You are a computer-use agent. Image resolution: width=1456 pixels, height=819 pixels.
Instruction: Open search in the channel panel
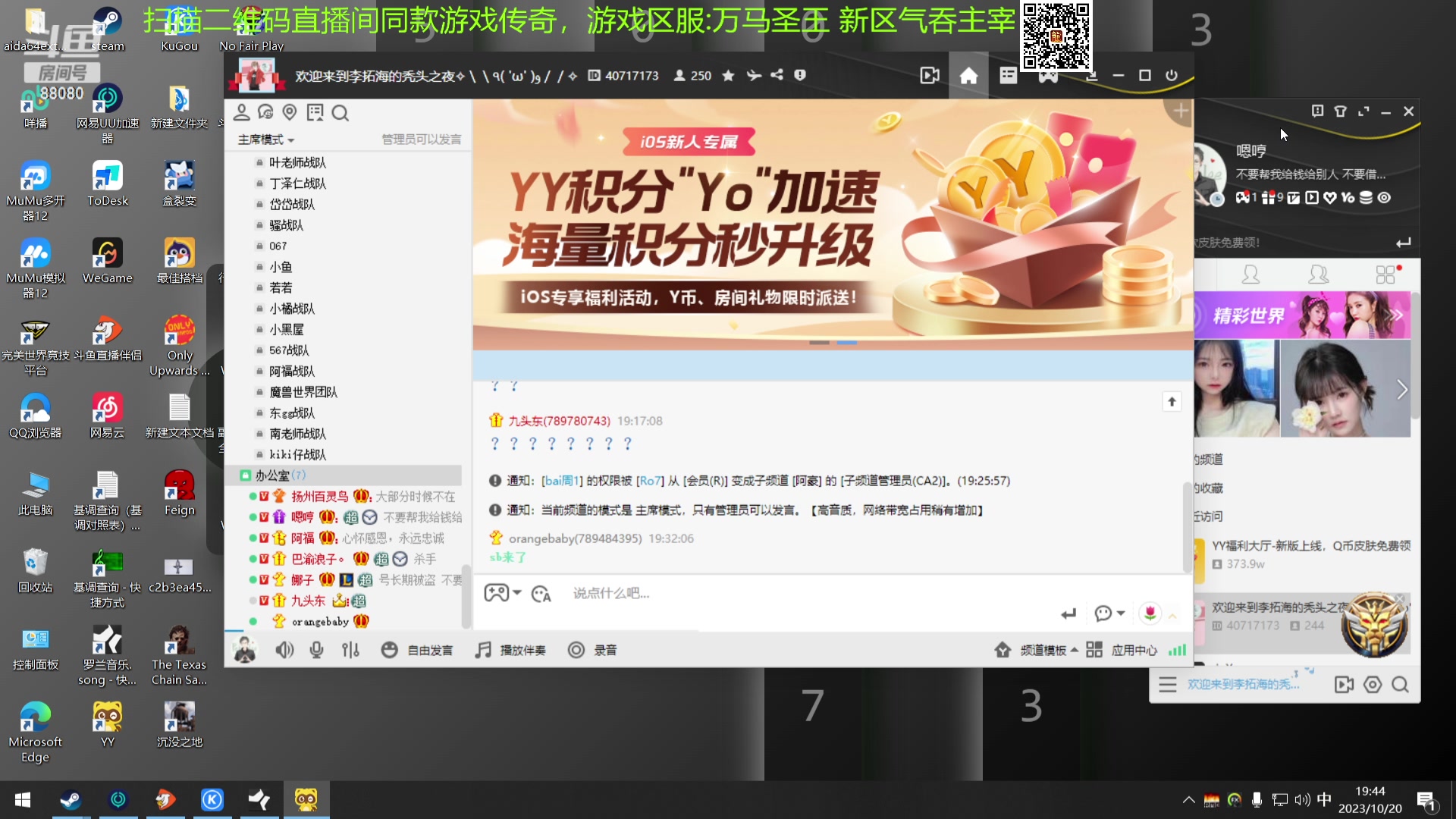click(x=340, y=112)
